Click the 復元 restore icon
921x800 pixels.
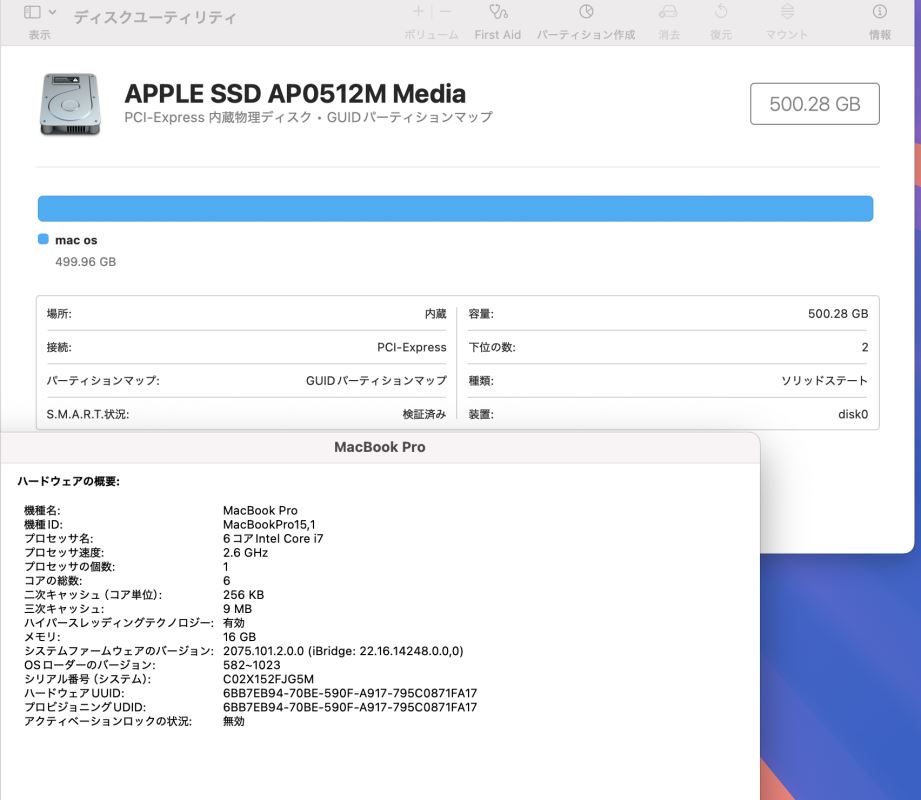point(721,12)
